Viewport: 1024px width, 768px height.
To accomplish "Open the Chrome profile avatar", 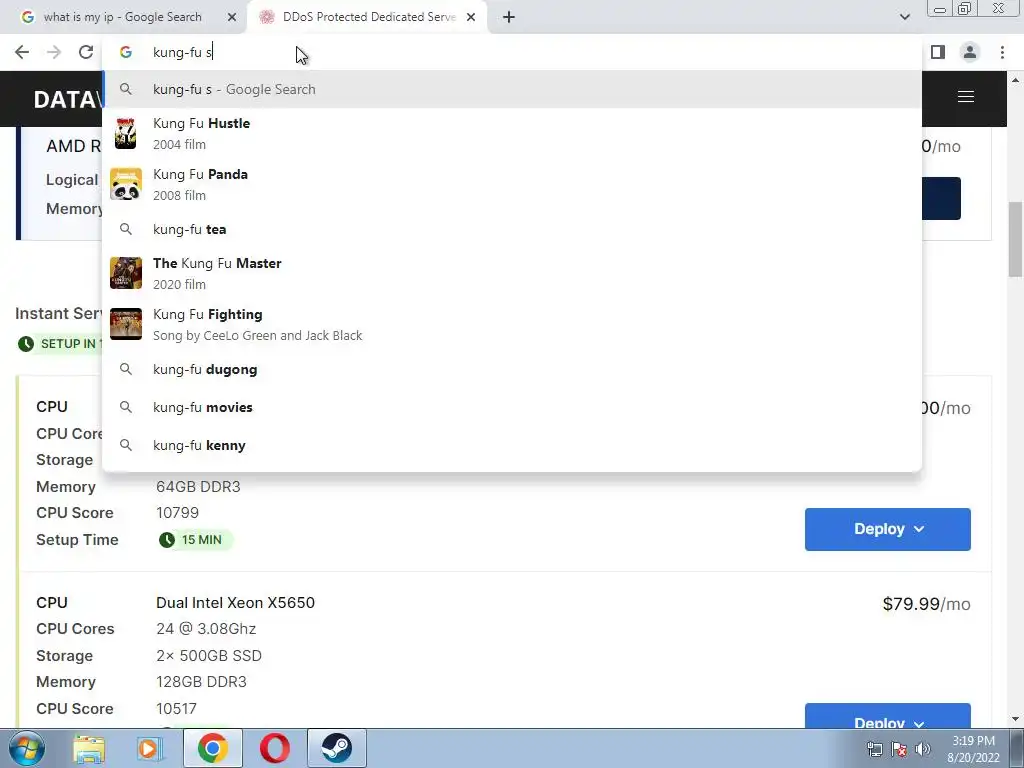I will tap(970, 52).
